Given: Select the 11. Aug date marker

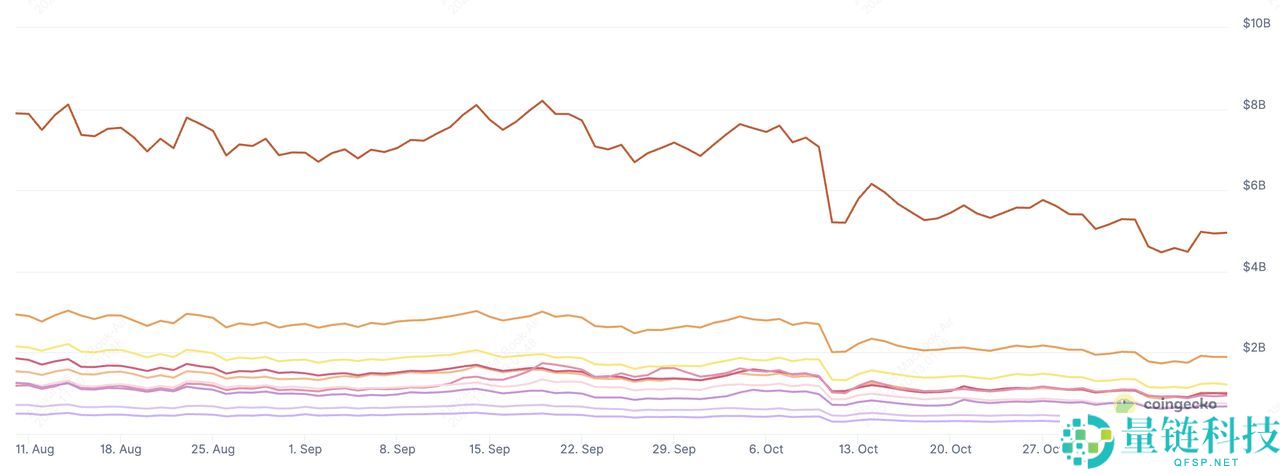Looking at the screenshot, I should point(35,450).
